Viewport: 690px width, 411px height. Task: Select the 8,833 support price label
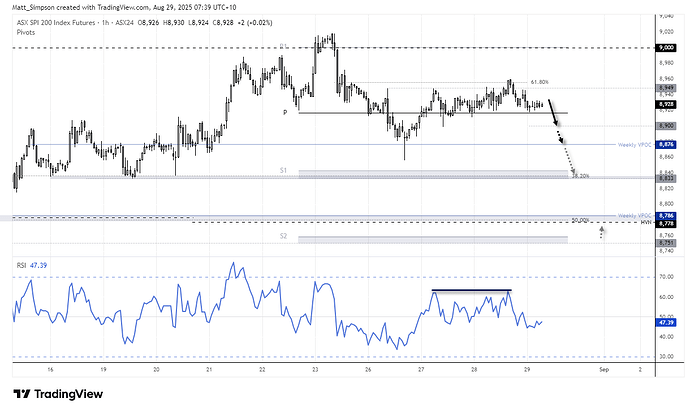[x=666, y=178]
